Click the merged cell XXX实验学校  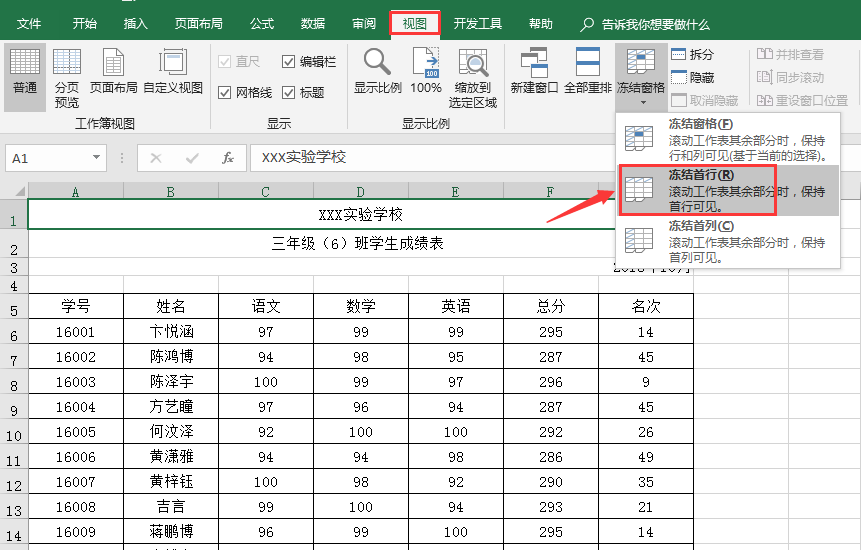click(360, 214)
